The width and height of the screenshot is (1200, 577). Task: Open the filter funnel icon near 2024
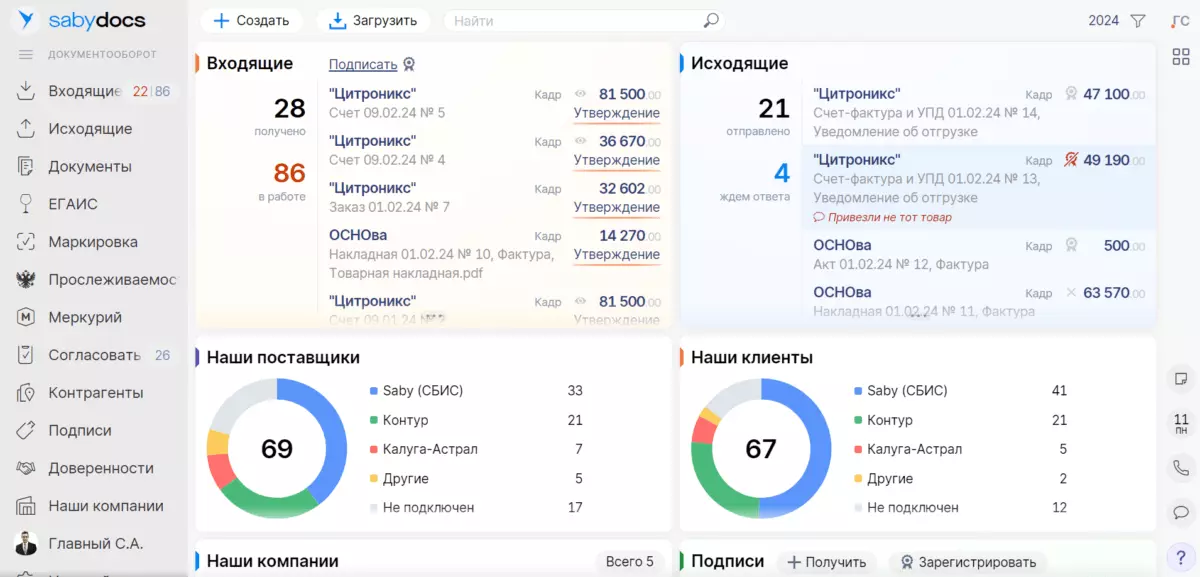click(x=1138, y=21)
